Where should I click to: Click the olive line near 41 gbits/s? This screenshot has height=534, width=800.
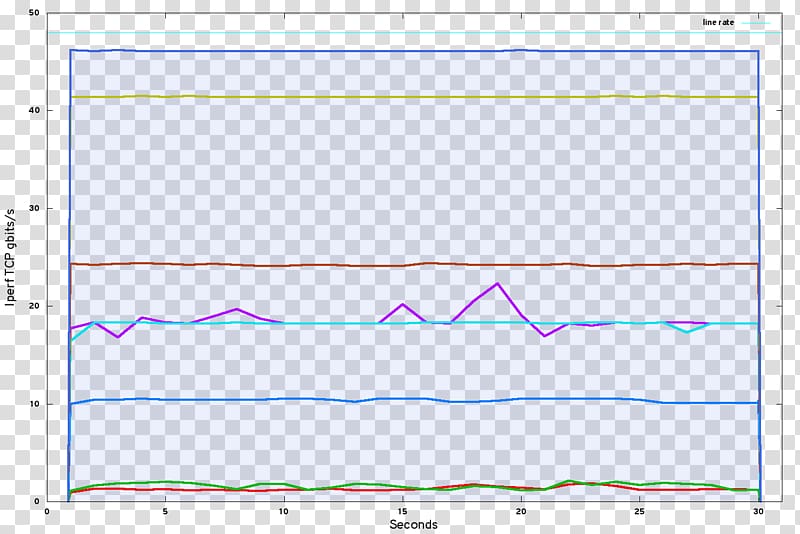[x=400, y=97]
